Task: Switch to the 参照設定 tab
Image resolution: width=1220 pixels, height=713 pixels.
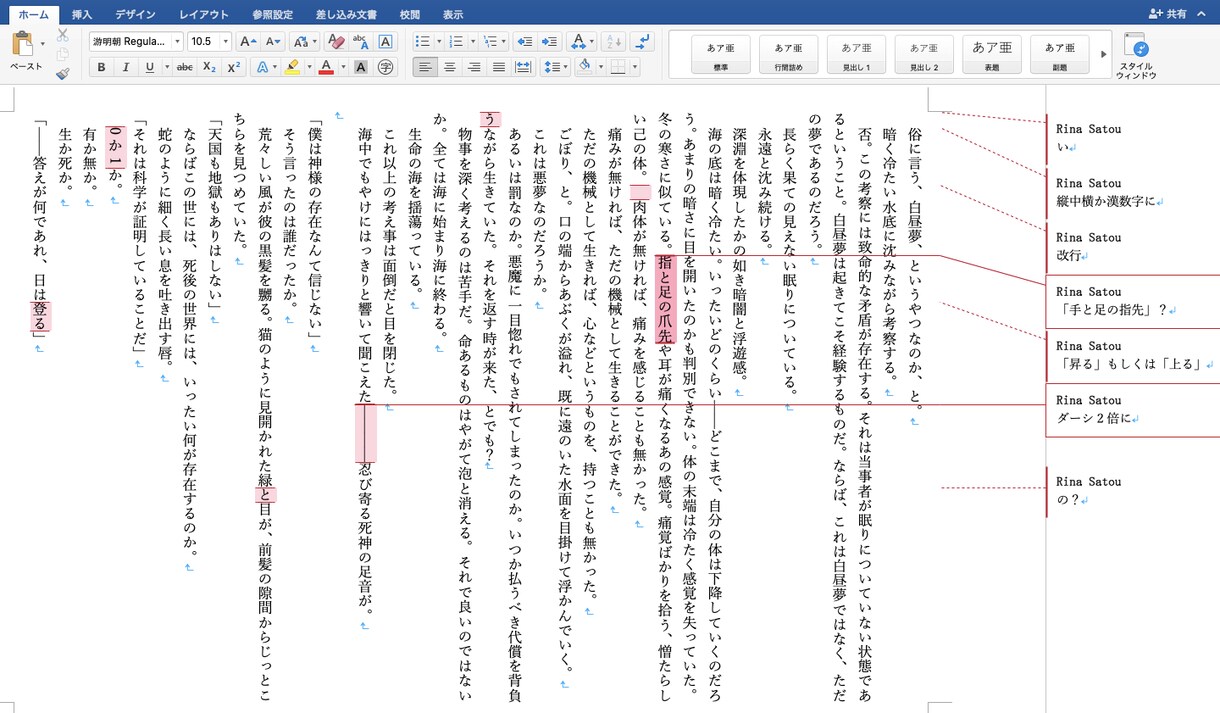Action: pyautogui.click(x=272, y=14)
